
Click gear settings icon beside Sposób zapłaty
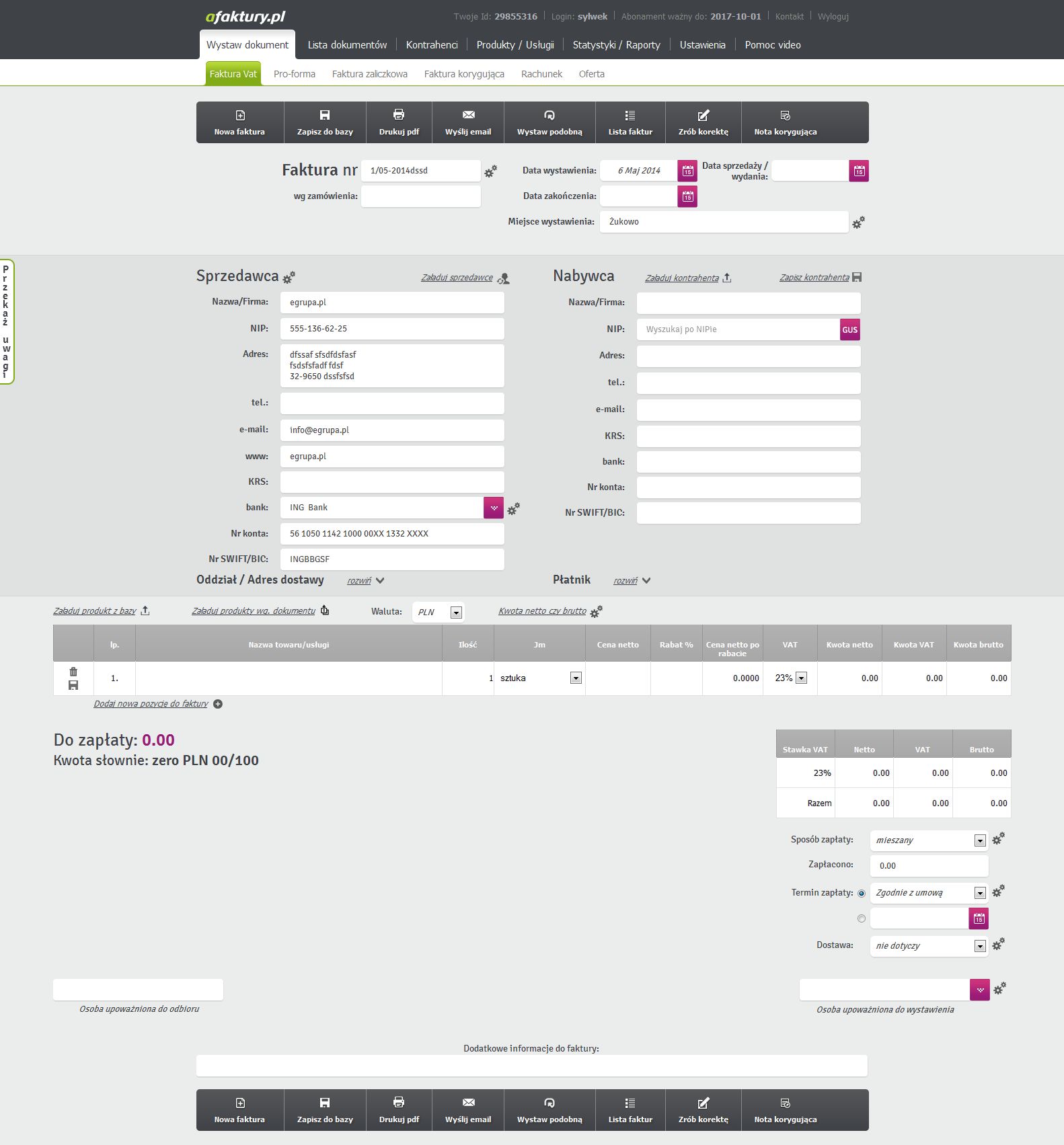click(x=999, y=838)
